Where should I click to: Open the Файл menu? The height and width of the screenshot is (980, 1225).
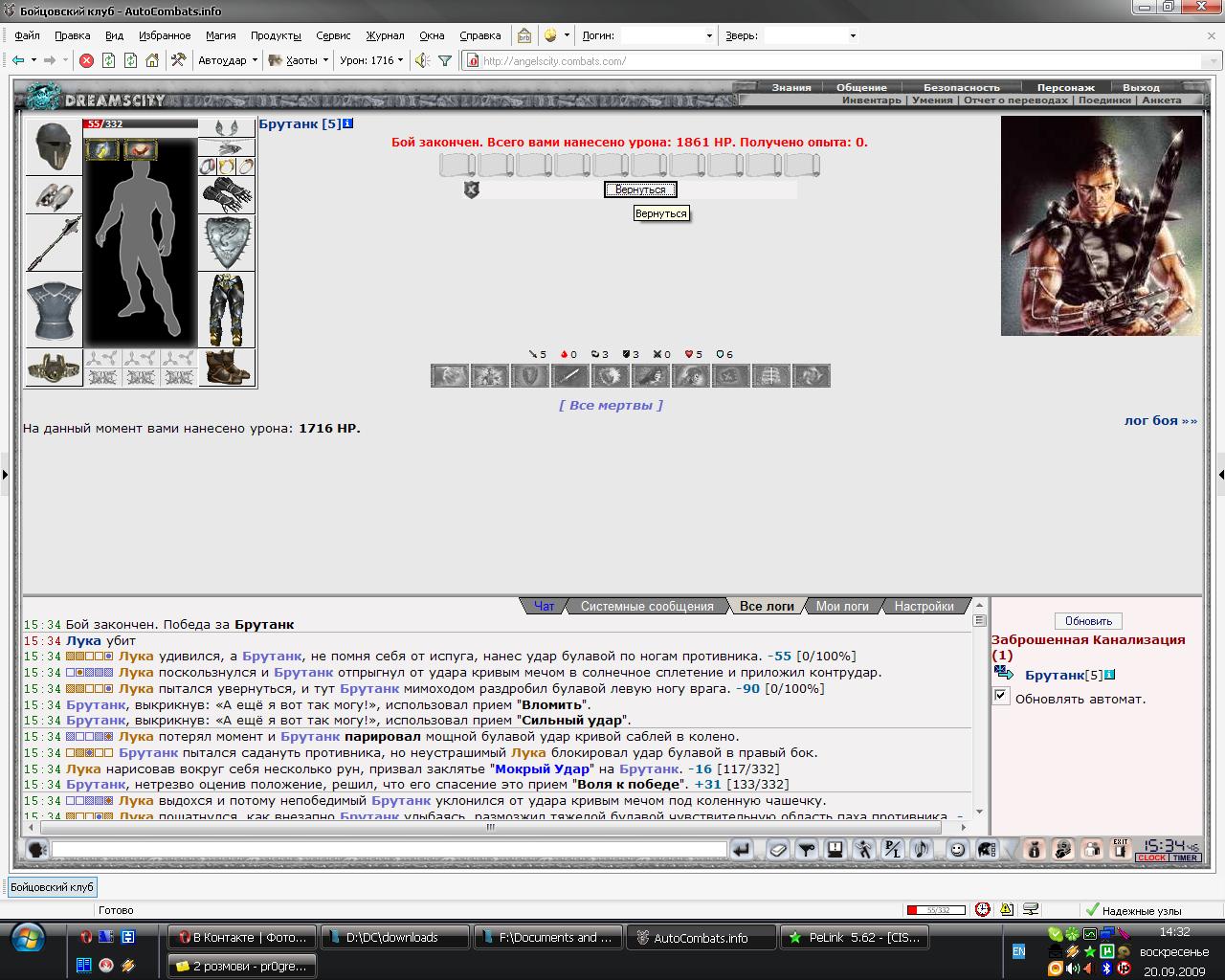coord(27,35)
